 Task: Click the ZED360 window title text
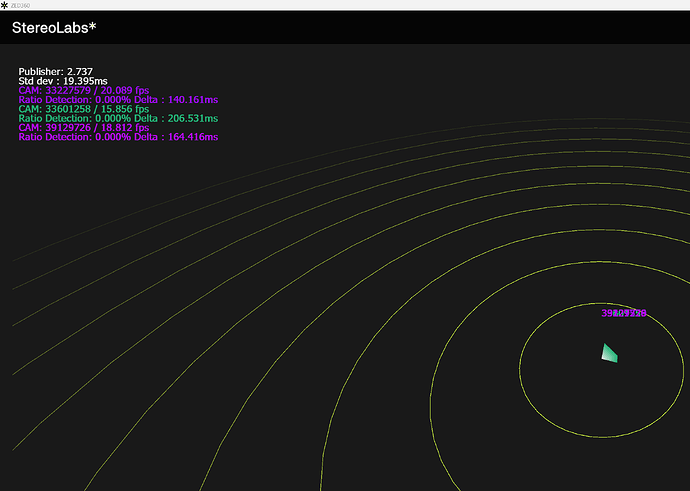20,5
